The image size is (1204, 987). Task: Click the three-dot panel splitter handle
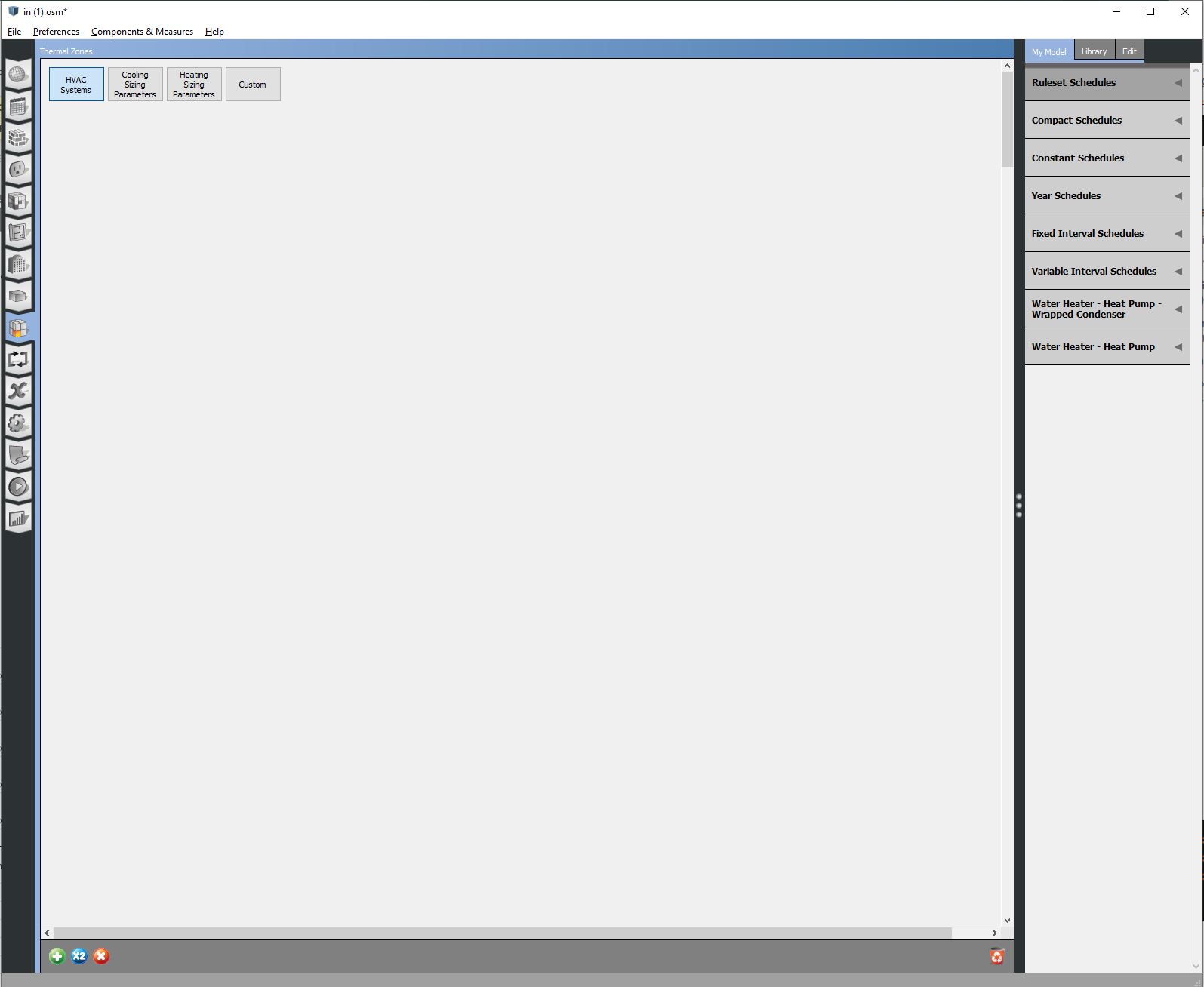tap(1019, 506)
